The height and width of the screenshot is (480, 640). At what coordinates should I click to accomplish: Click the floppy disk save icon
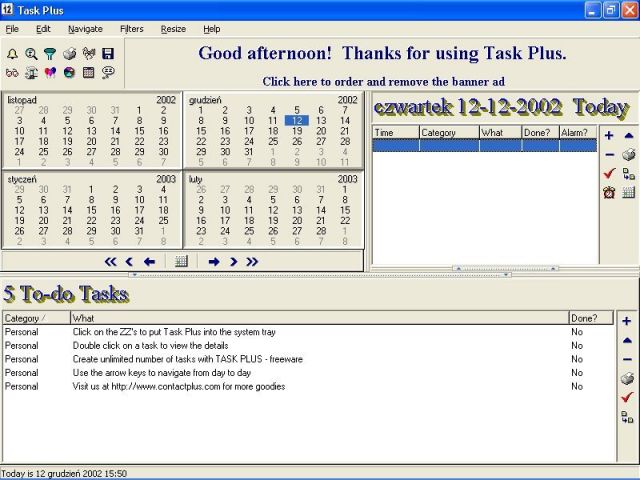click(x=108, y=54)
